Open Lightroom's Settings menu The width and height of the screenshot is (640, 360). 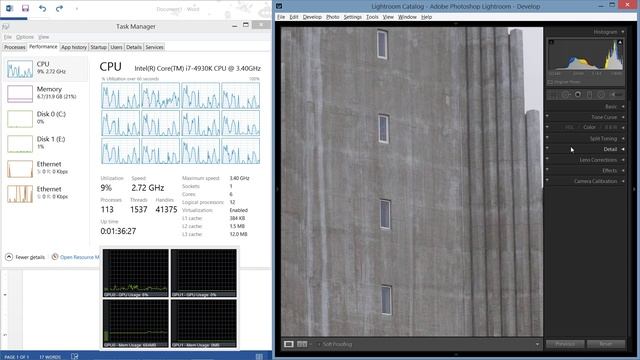(353, 17)
